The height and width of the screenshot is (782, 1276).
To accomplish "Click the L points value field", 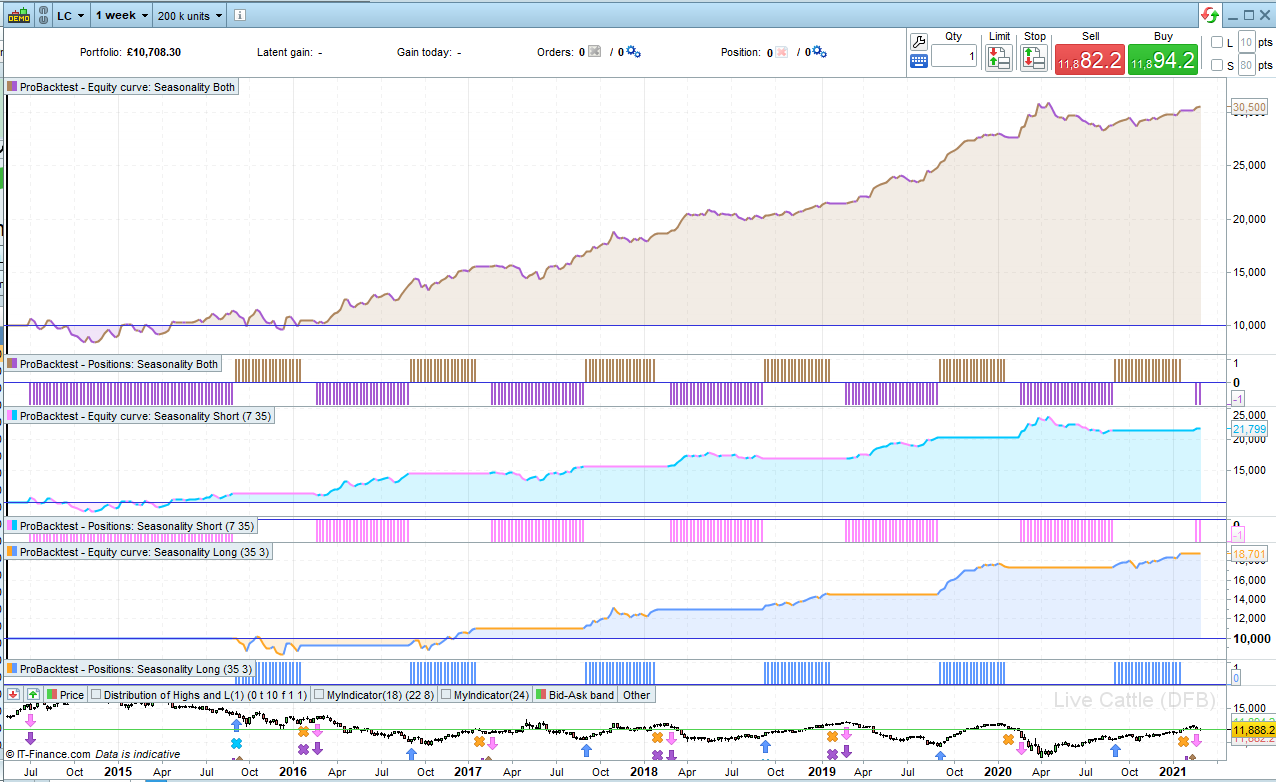I will (1246, 42).
